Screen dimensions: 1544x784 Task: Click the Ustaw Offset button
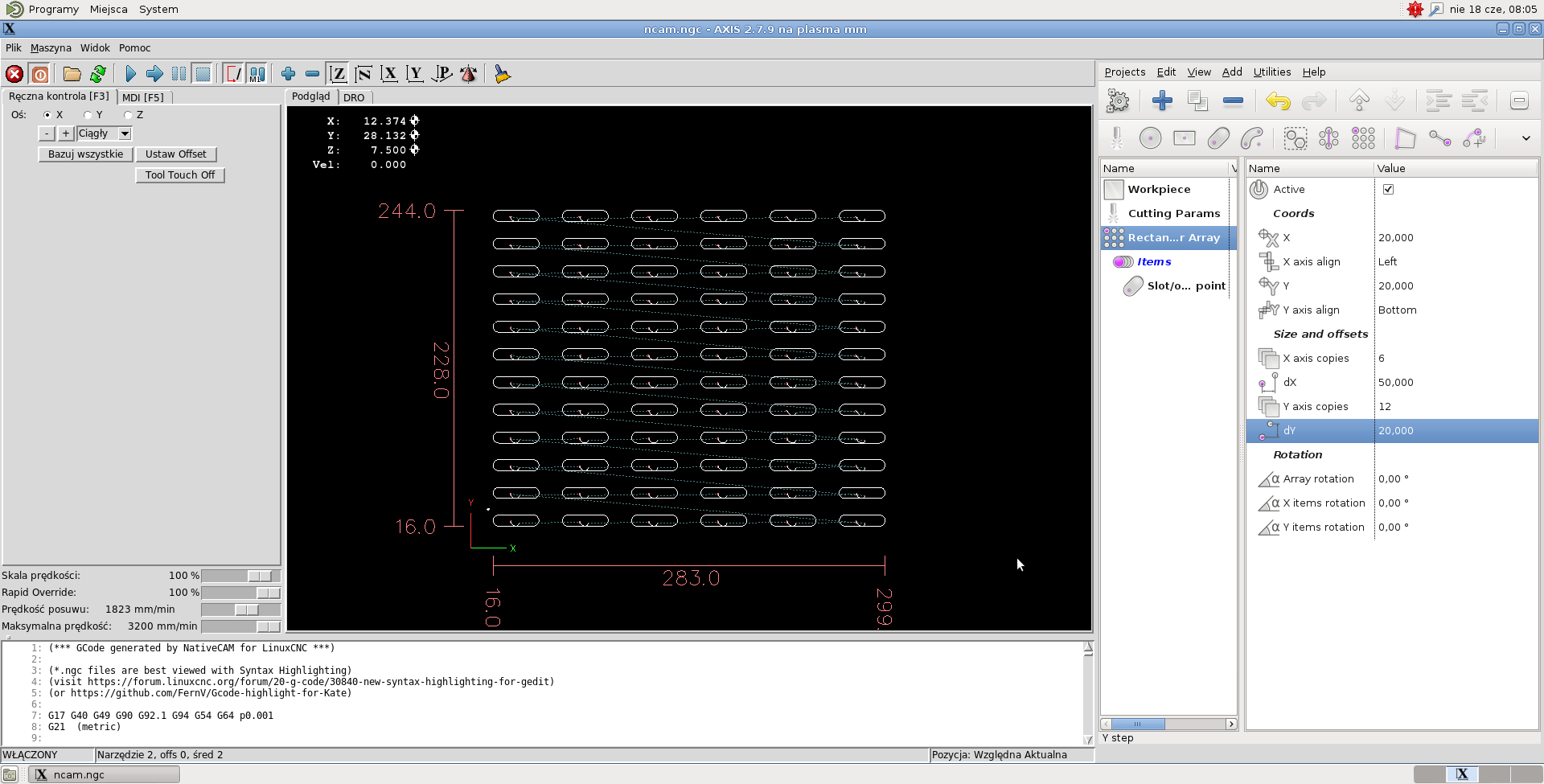click(175, 154)
